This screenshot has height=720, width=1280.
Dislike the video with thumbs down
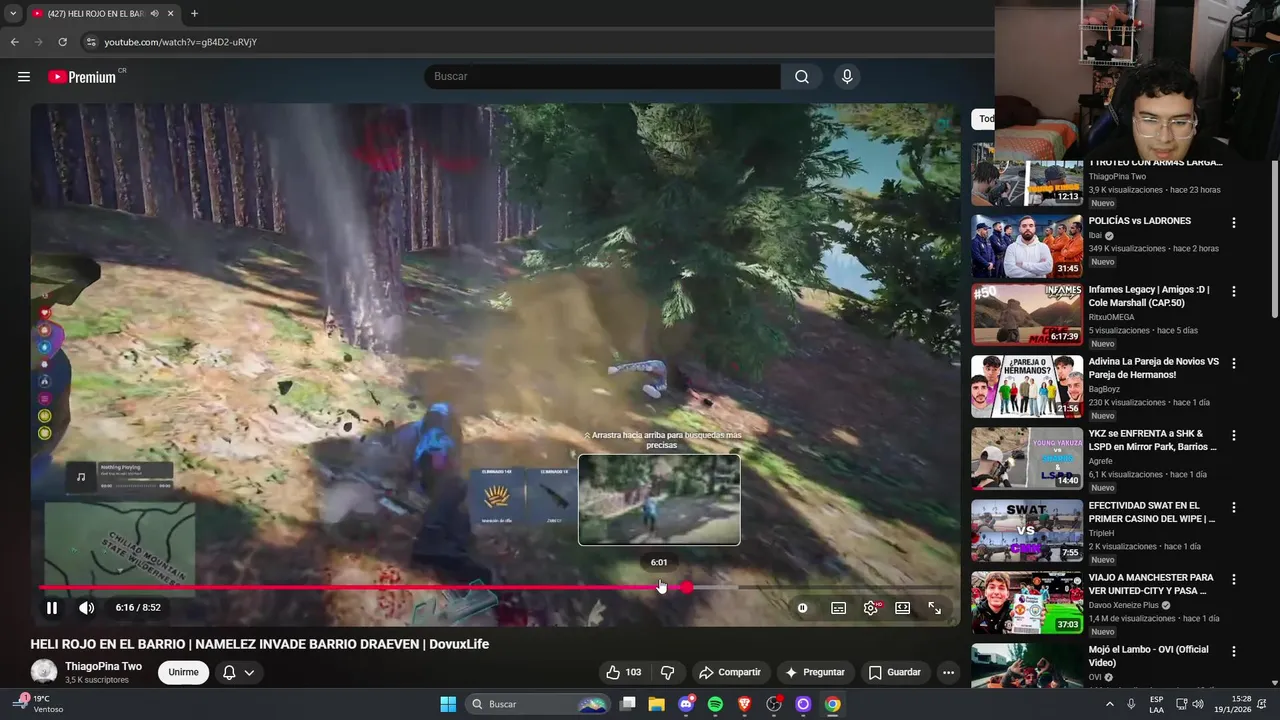[x=668, y=672]
